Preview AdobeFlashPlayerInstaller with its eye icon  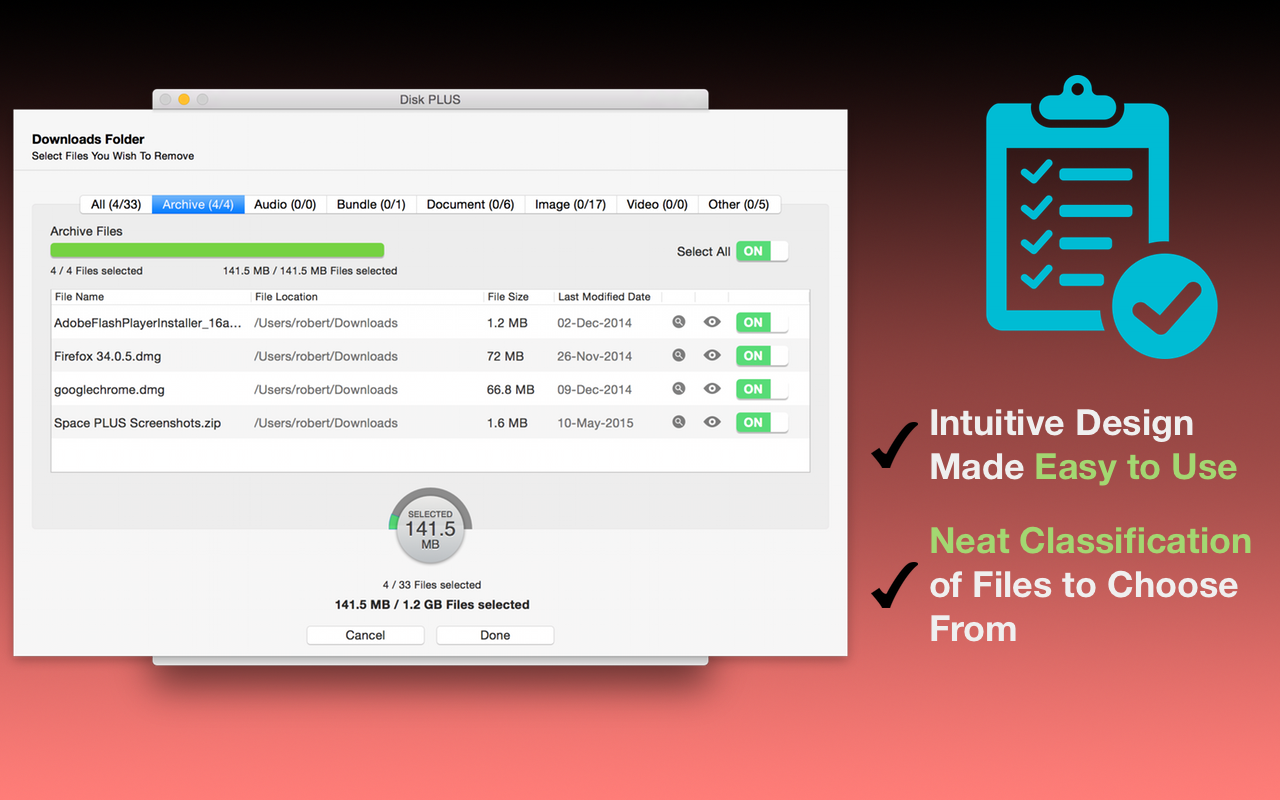point(712,322)
